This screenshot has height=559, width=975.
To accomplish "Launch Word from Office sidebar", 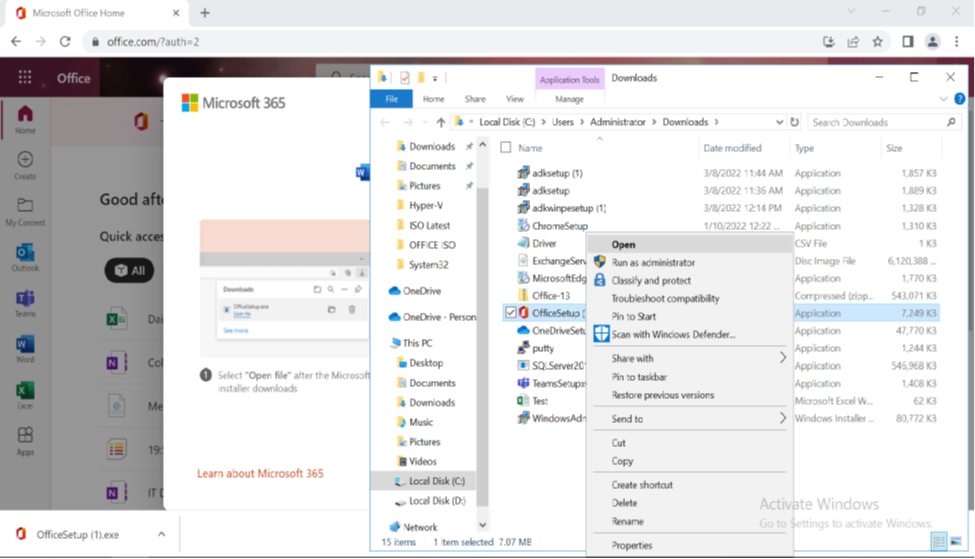I will point(25,349).
